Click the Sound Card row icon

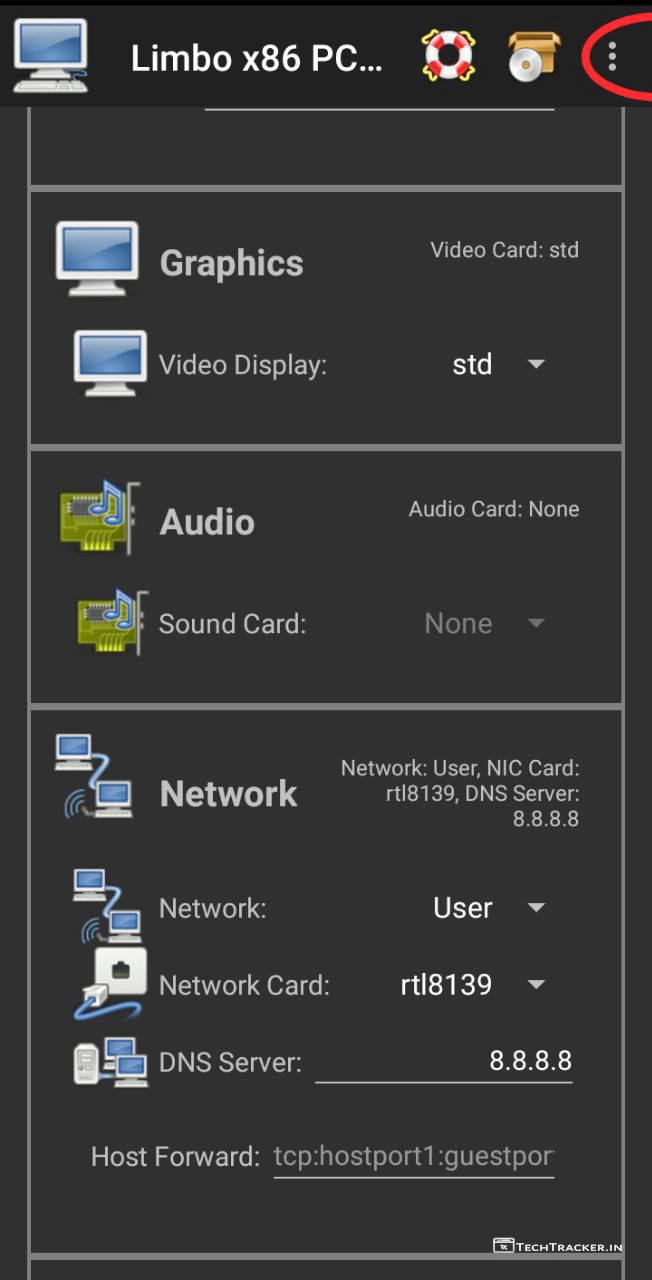[112, 622]
